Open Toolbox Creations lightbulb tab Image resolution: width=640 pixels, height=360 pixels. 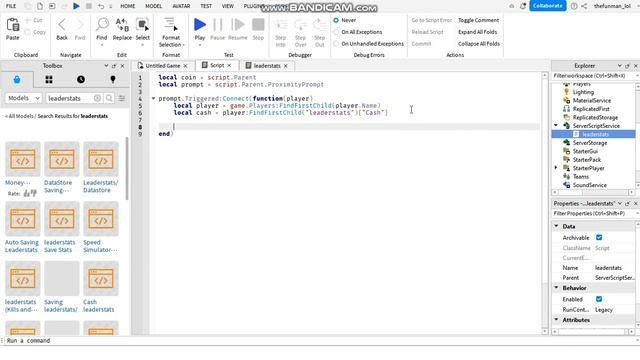coord(113,80)
